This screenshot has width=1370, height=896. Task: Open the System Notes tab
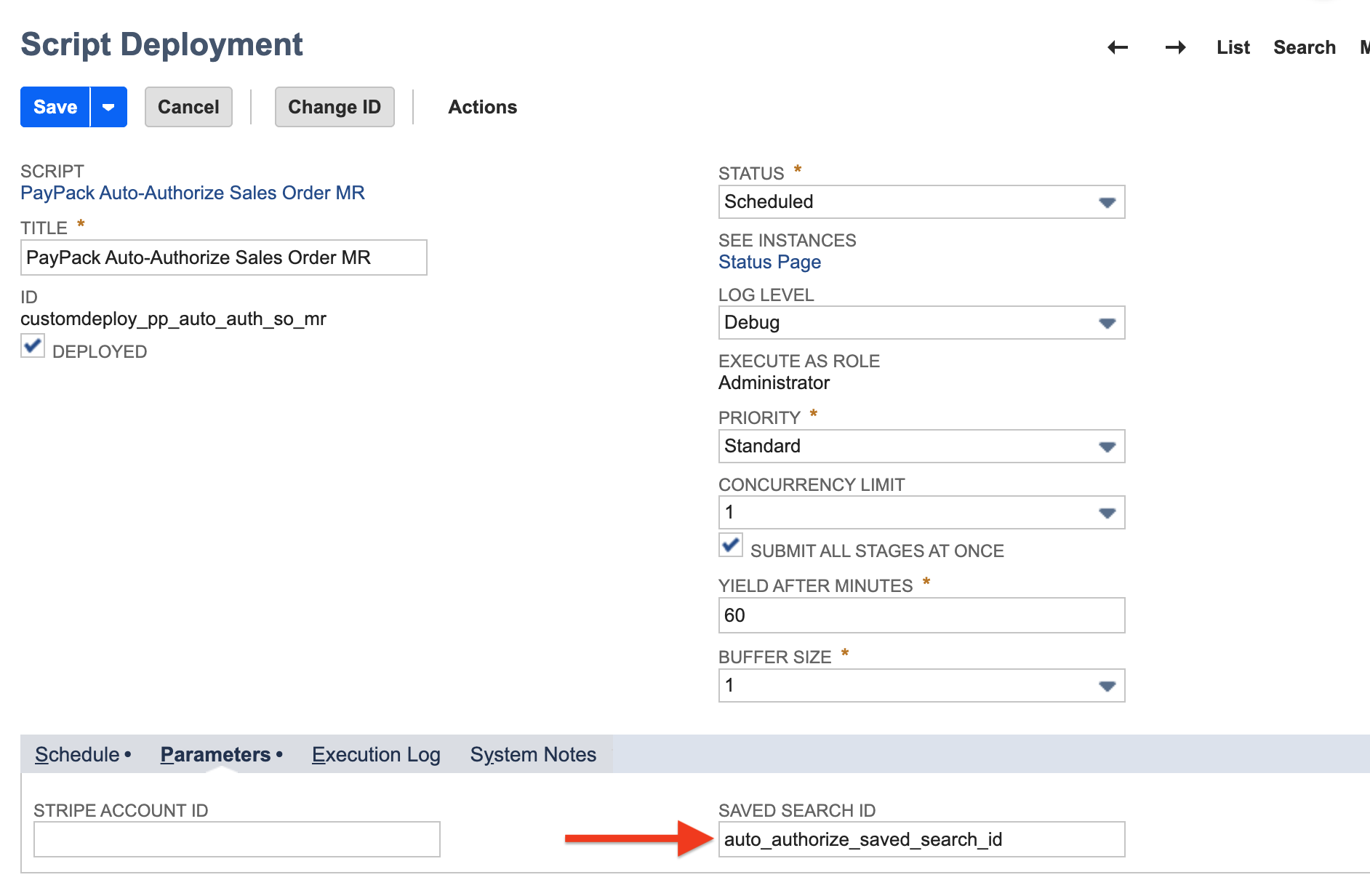point(533,755)
